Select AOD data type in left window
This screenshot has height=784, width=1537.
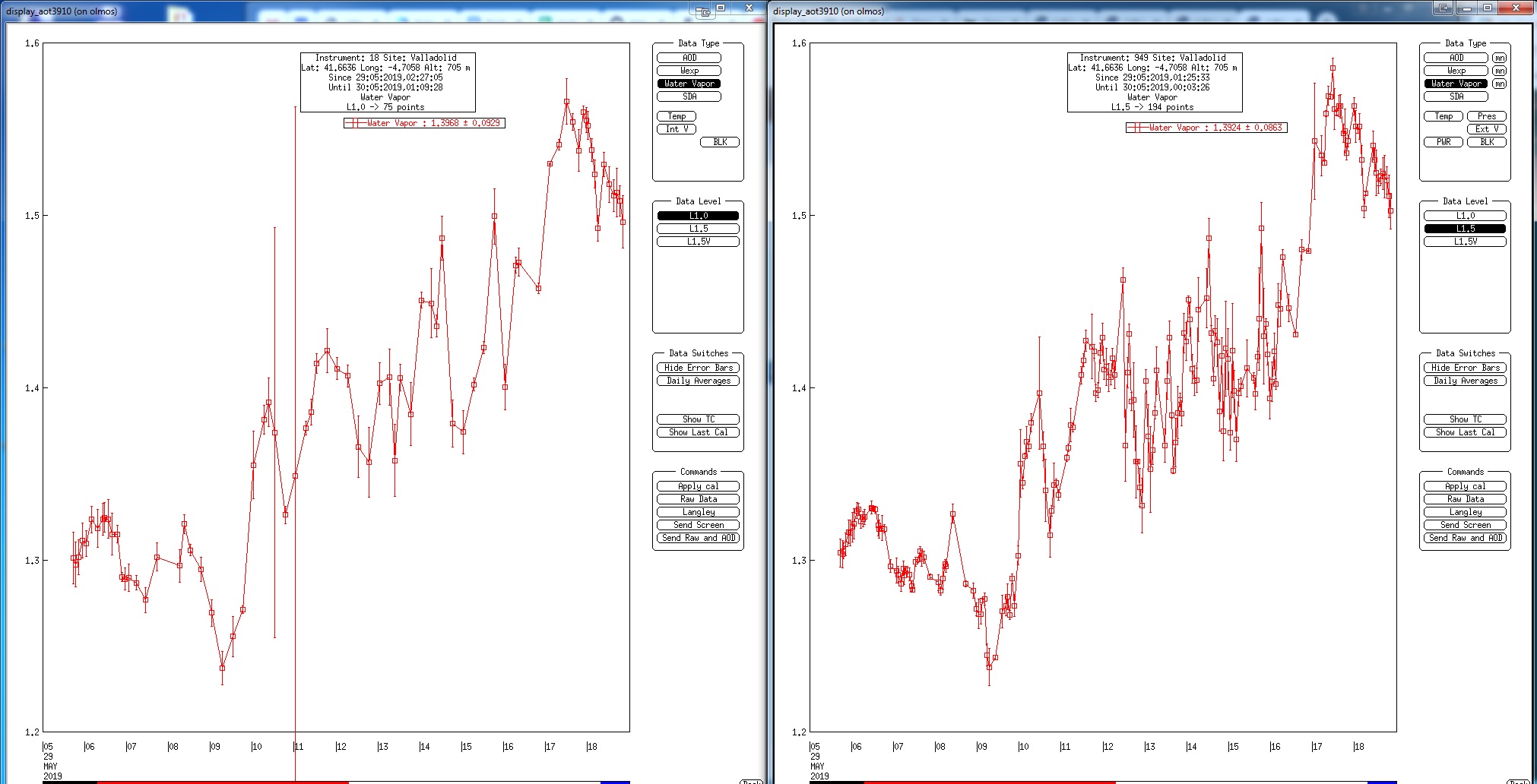point(689,58)
